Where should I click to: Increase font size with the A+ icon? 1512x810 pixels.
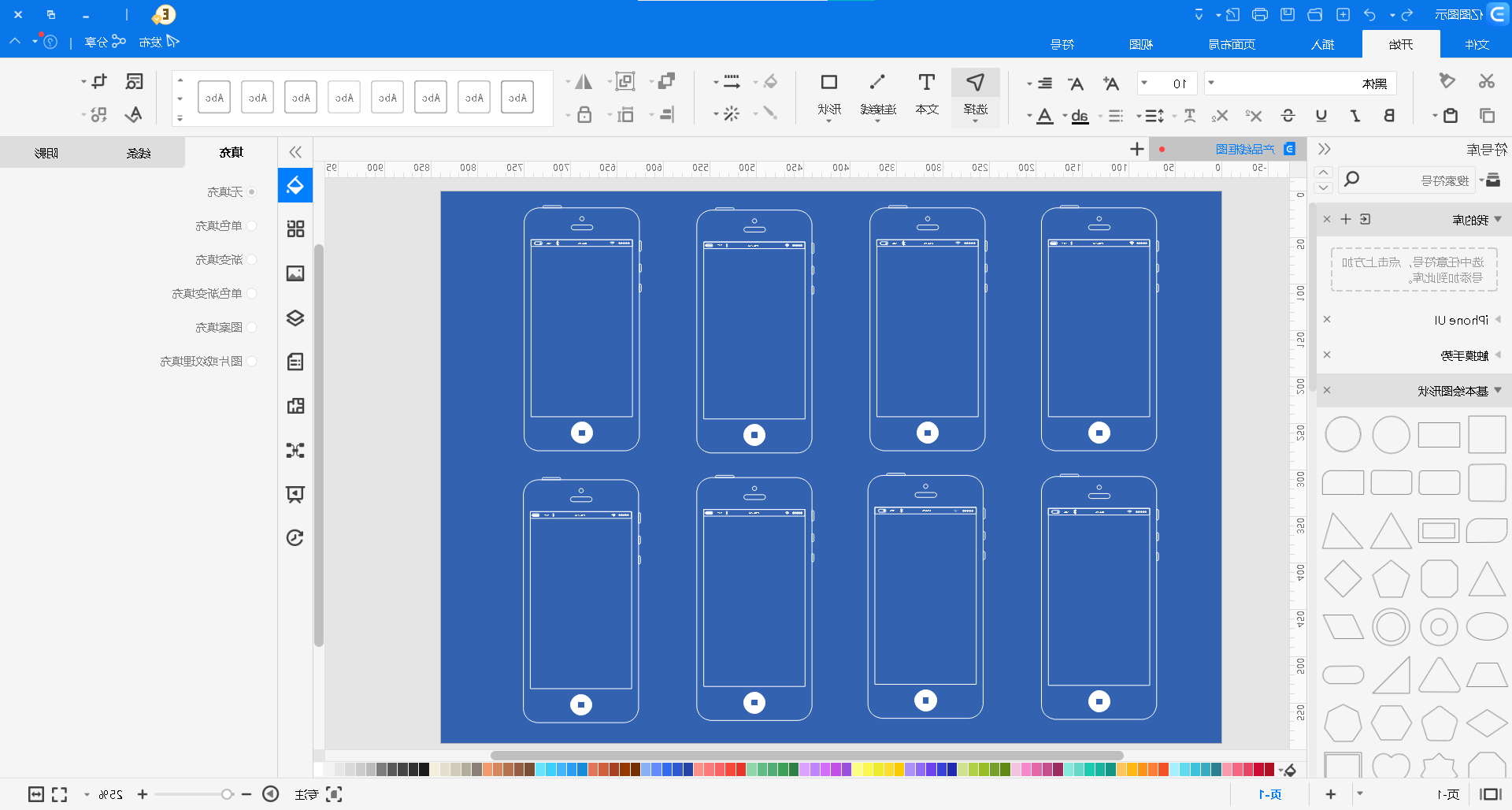tap(1110, 83)
